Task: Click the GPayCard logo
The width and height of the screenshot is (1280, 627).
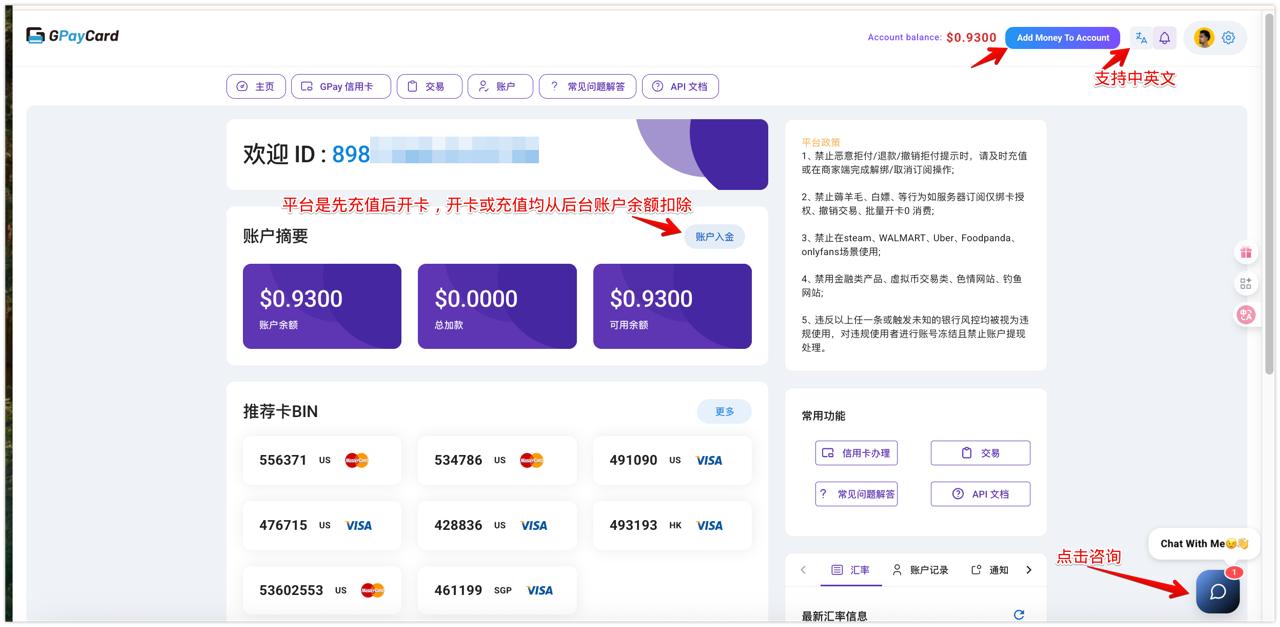Action: tap(73, 36)
